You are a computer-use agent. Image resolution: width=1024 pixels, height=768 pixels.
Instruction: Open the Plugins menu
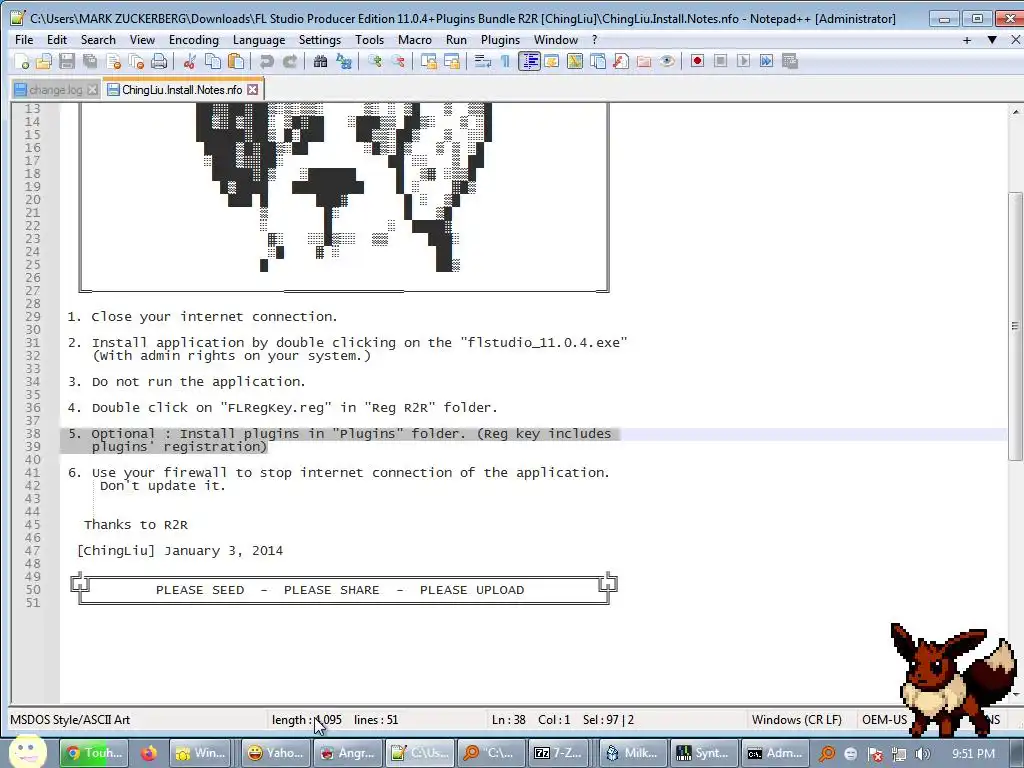click(x=500, y=40)
